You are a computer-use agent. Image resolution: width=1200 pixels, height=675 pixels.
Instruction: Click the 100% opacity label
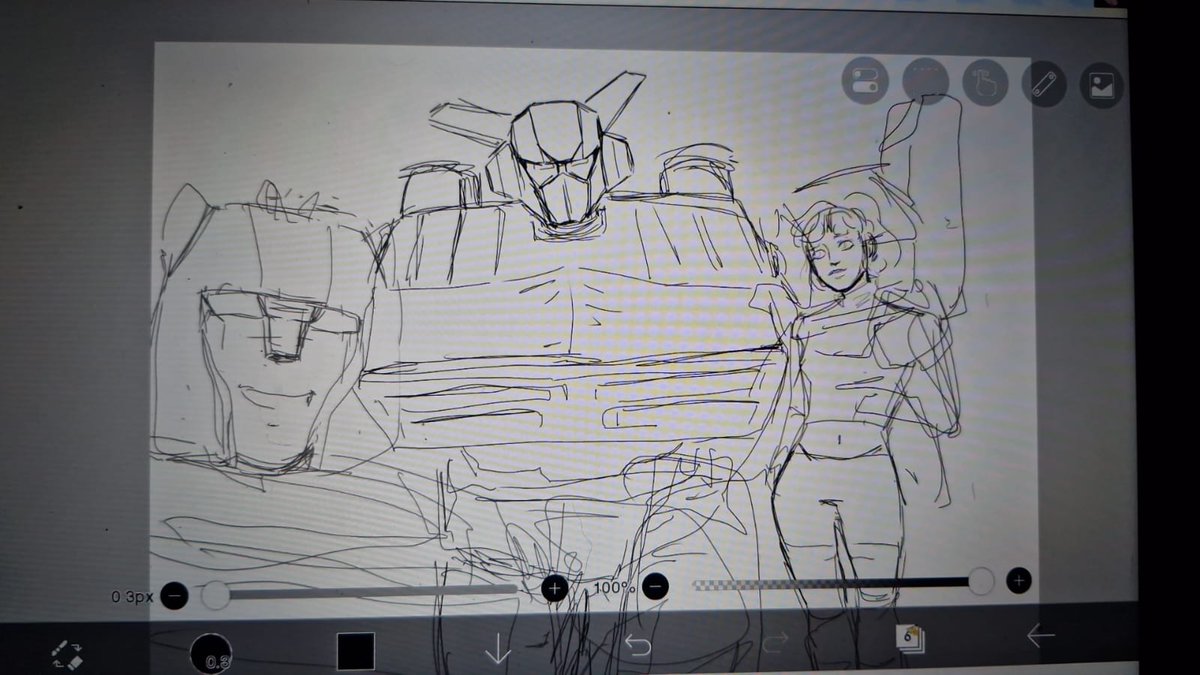coord(615,588)
